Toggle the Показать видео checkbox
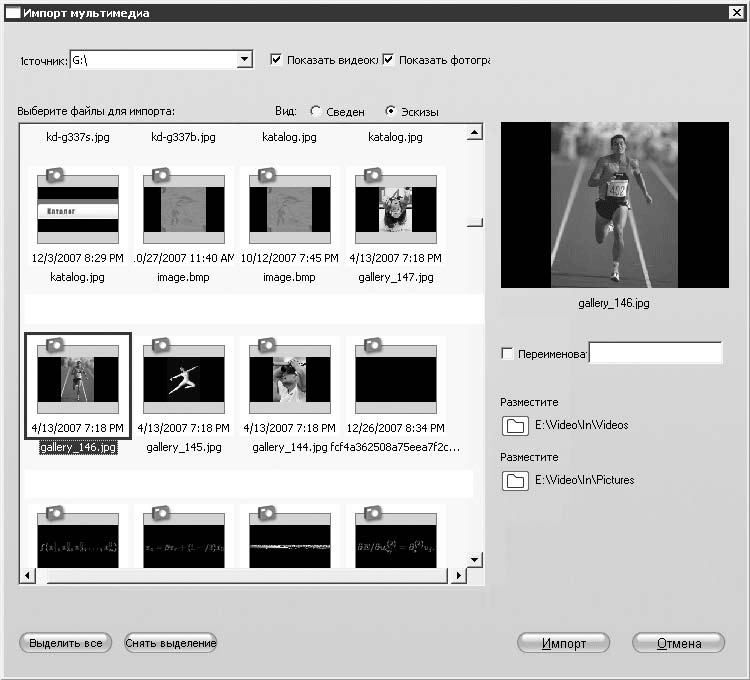The width and height of the screenshot is (750, 680). point(276,60)
